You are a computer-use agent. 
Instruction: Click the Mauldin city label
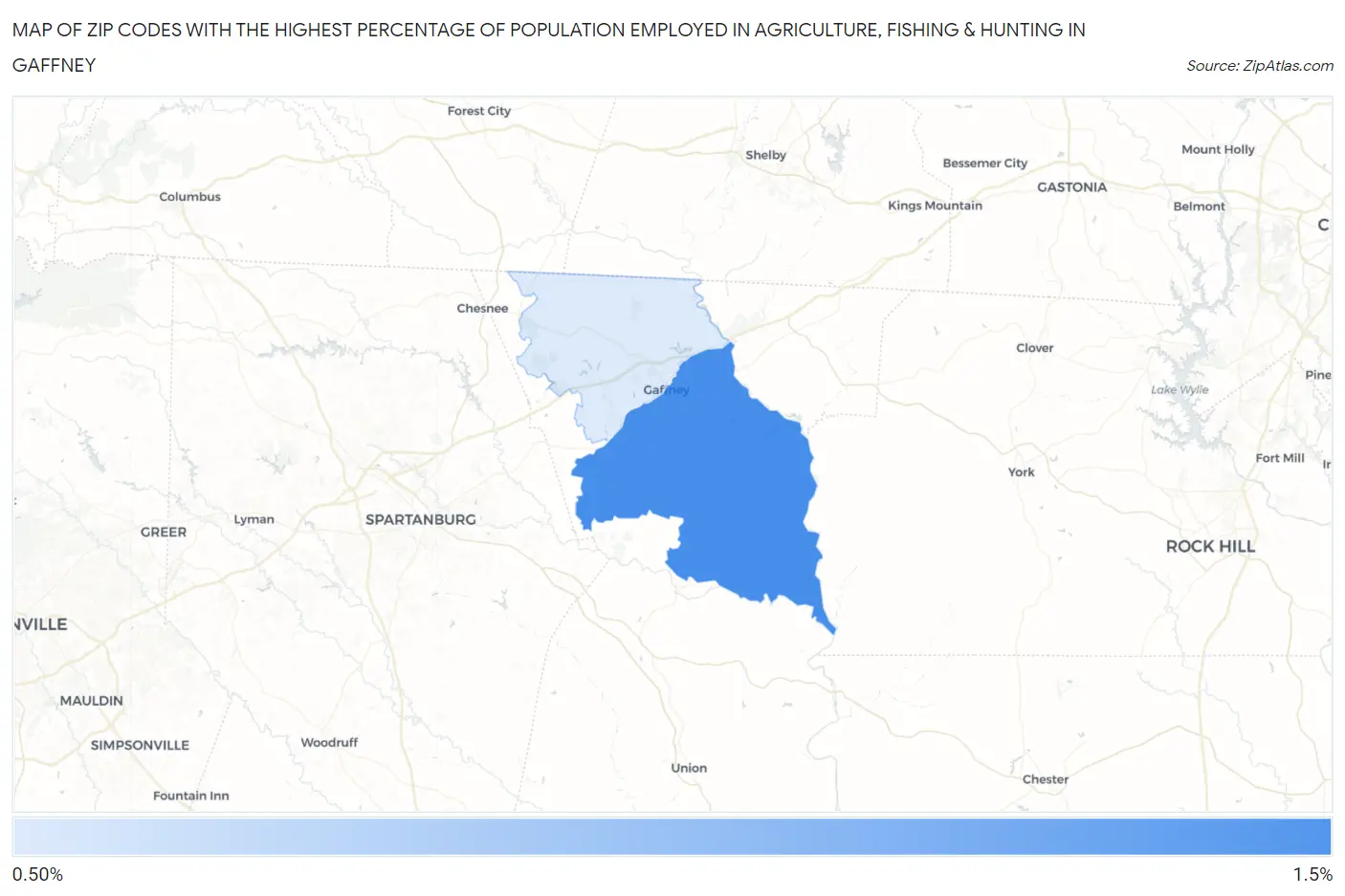[92, 701]
